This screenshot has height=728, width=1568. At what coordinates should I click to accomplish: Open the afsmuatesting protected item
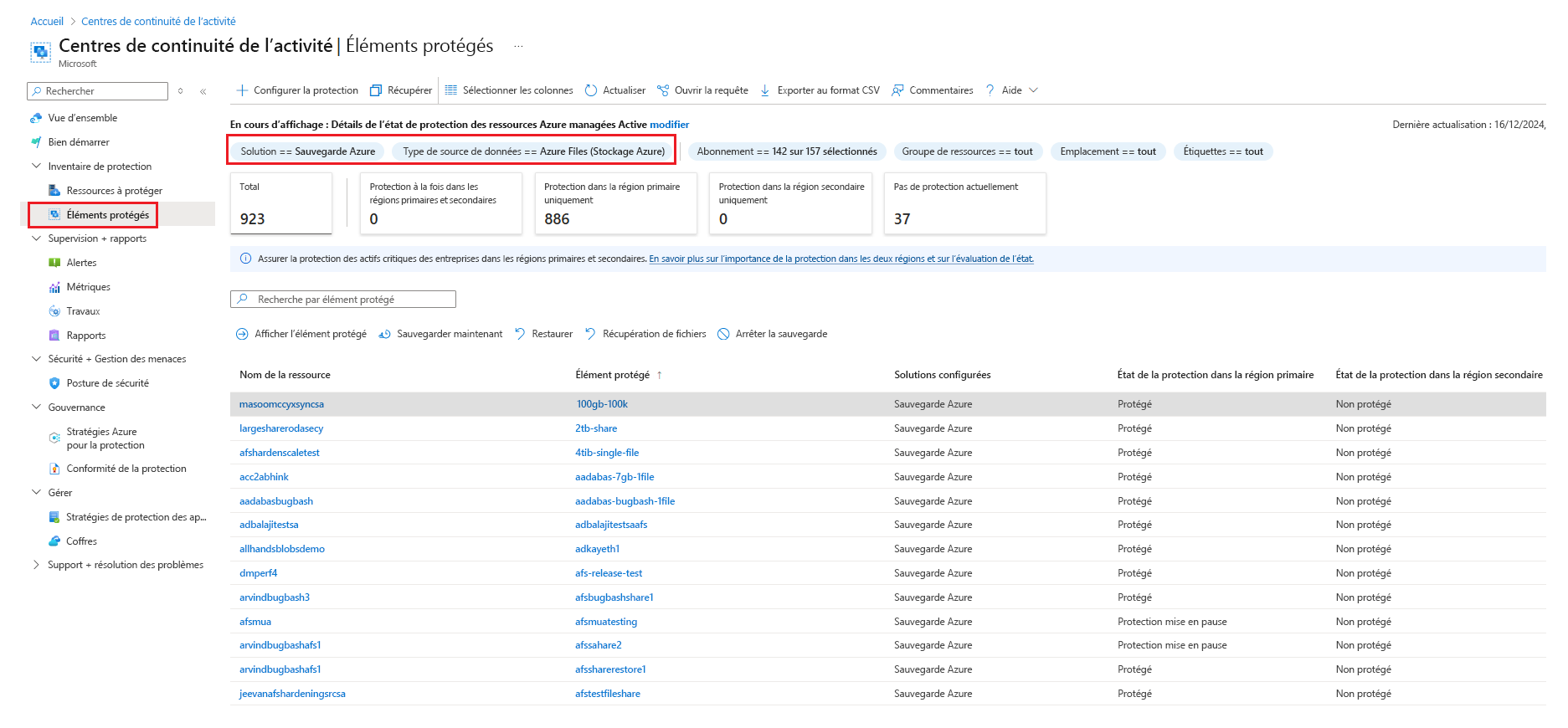pos(606,622)
